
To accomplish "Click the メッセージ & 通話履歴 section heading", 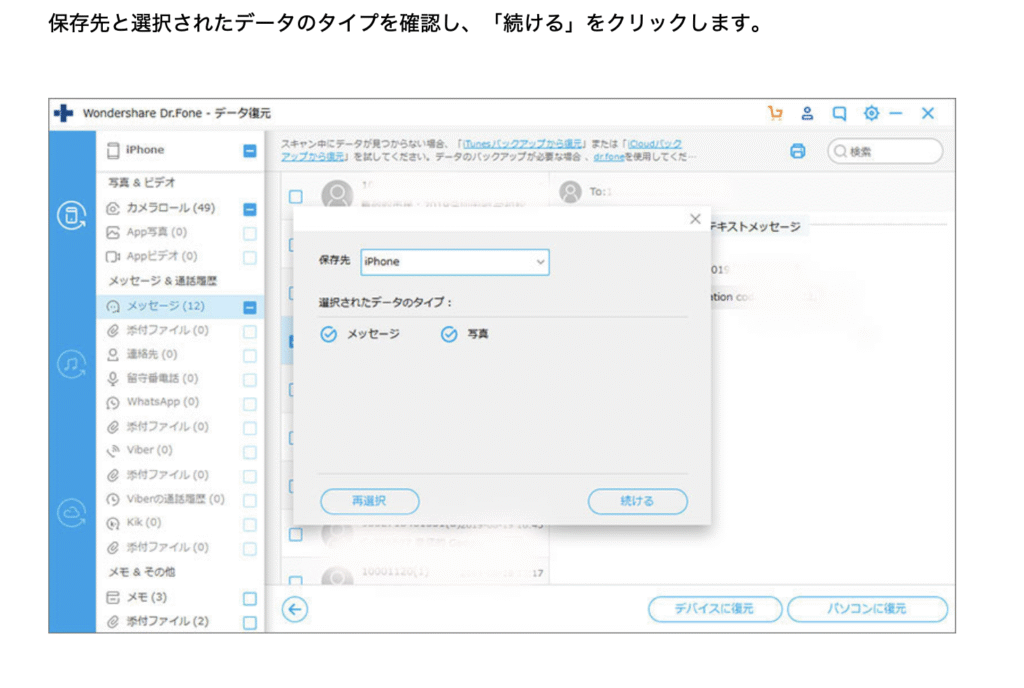I will coord(162,281).
